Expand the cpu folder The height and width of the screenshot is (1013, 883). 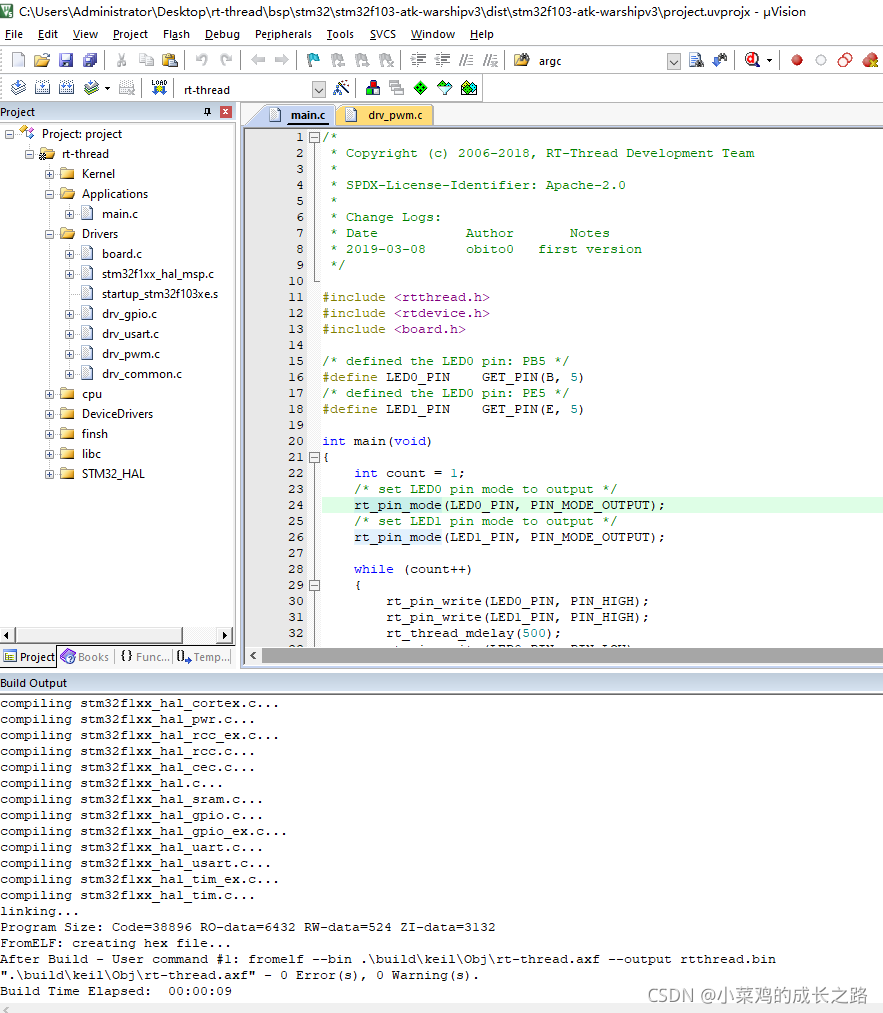tap(50, 394)
